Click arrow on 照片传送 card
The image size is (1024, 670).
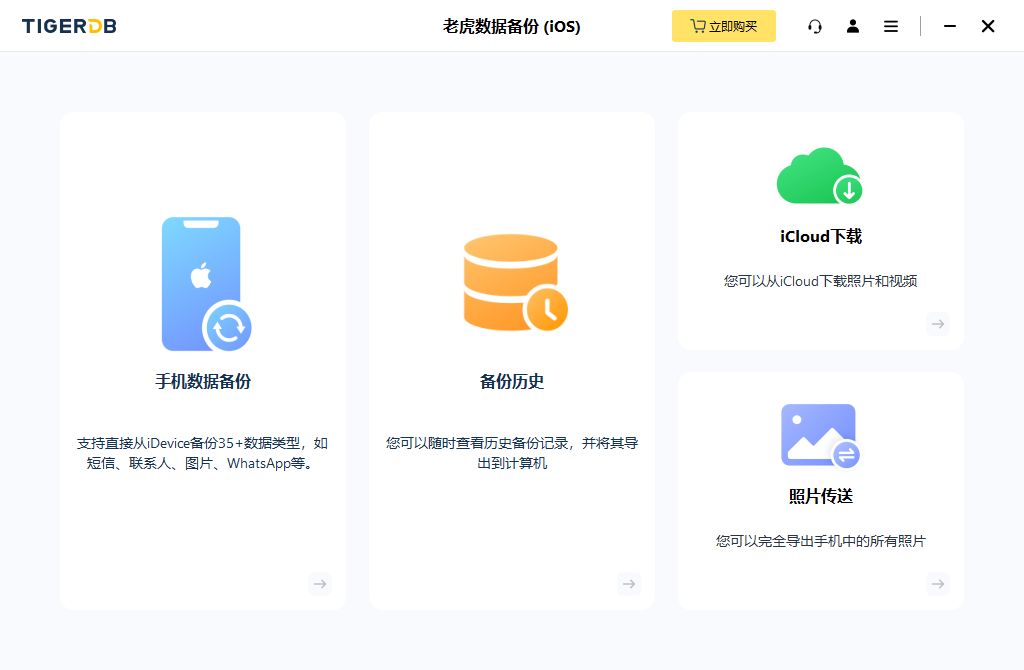[x=937, y=583]
